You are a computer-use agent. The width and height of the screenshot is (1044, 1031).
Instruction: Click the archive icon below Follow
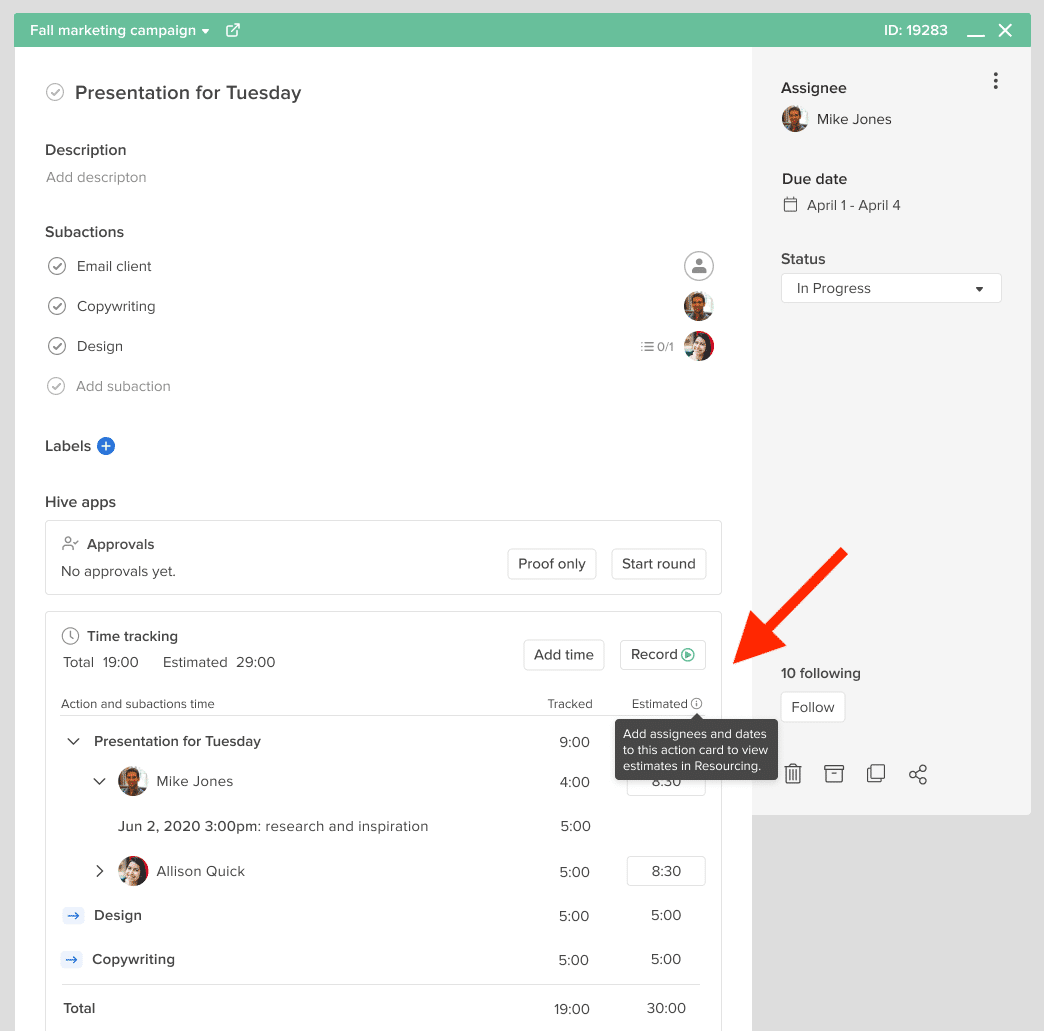tap(834, 773)
